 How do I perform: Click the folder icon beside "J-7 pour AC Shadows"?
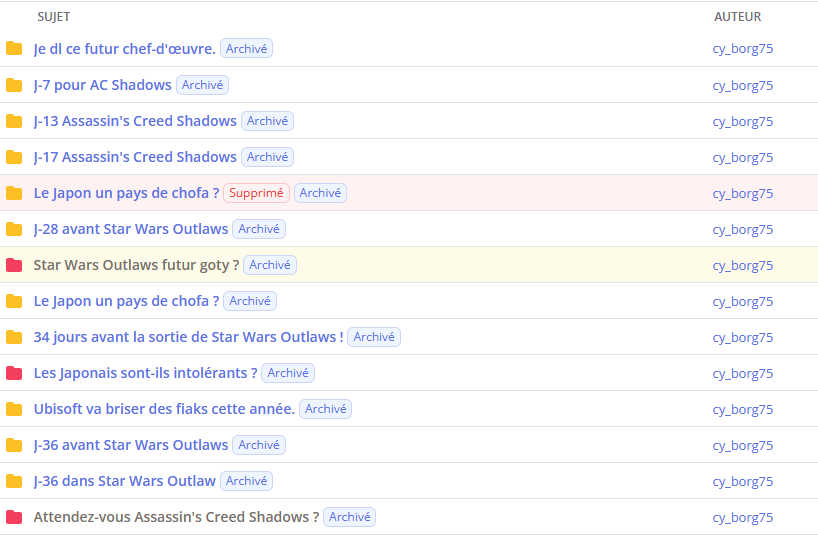[14, 85]
